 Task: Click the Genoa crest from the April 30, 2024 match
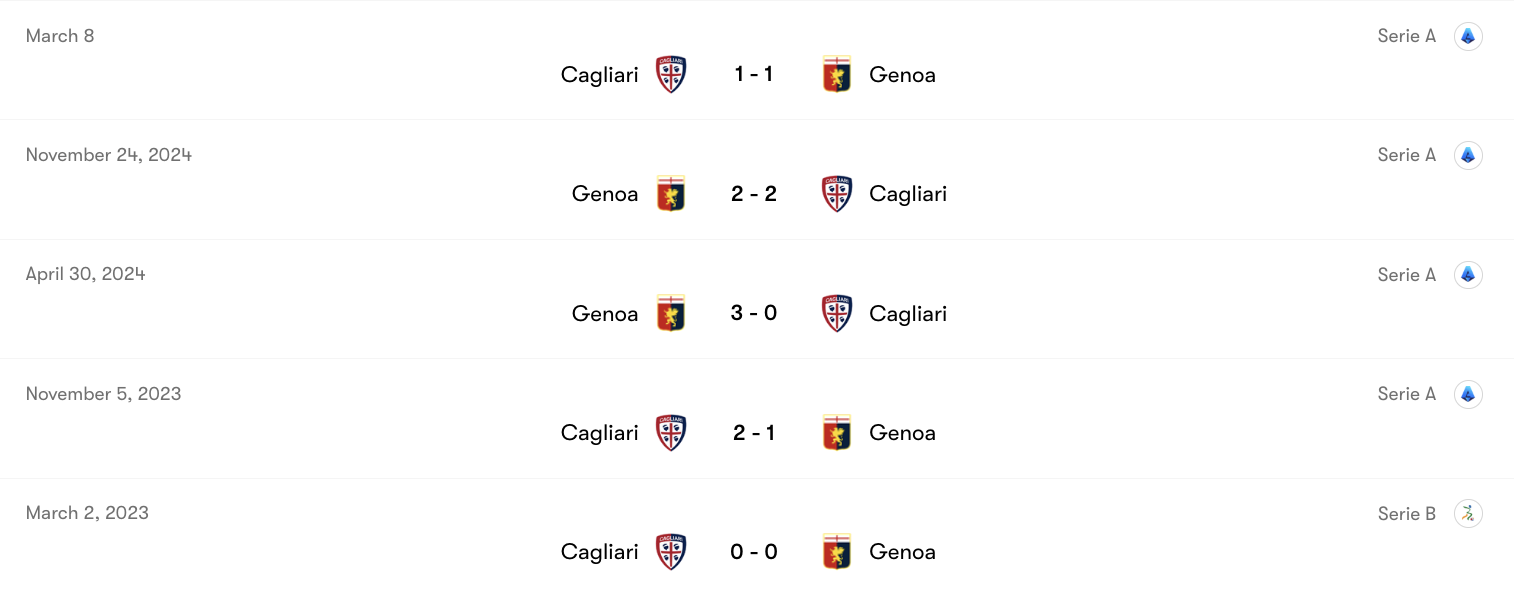(x=671, y=312)
